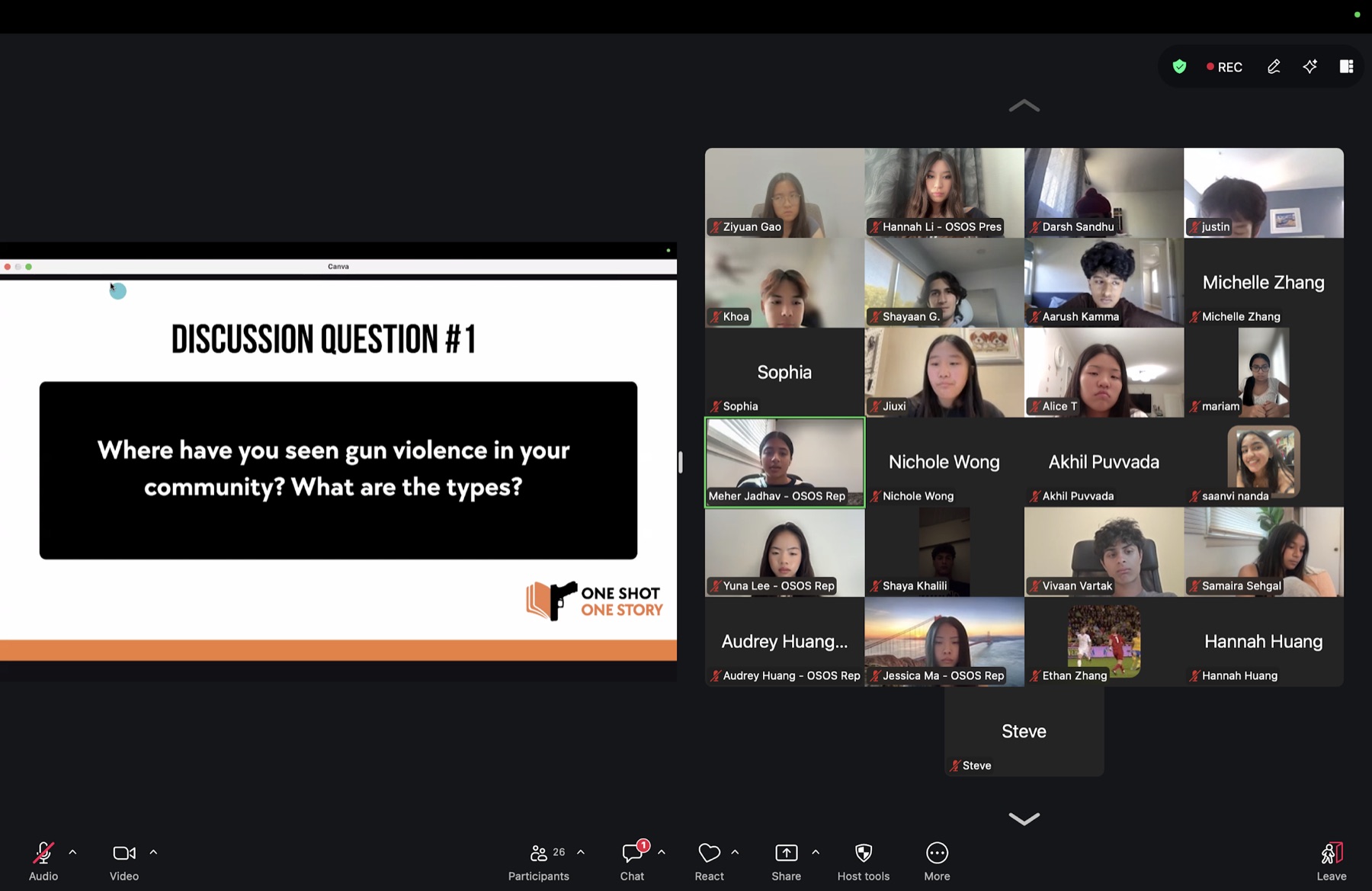Image resolution: width=1372 pixels, height=891 pixels.
Task: Expand chat options chevron
Action: coord(662,852)
